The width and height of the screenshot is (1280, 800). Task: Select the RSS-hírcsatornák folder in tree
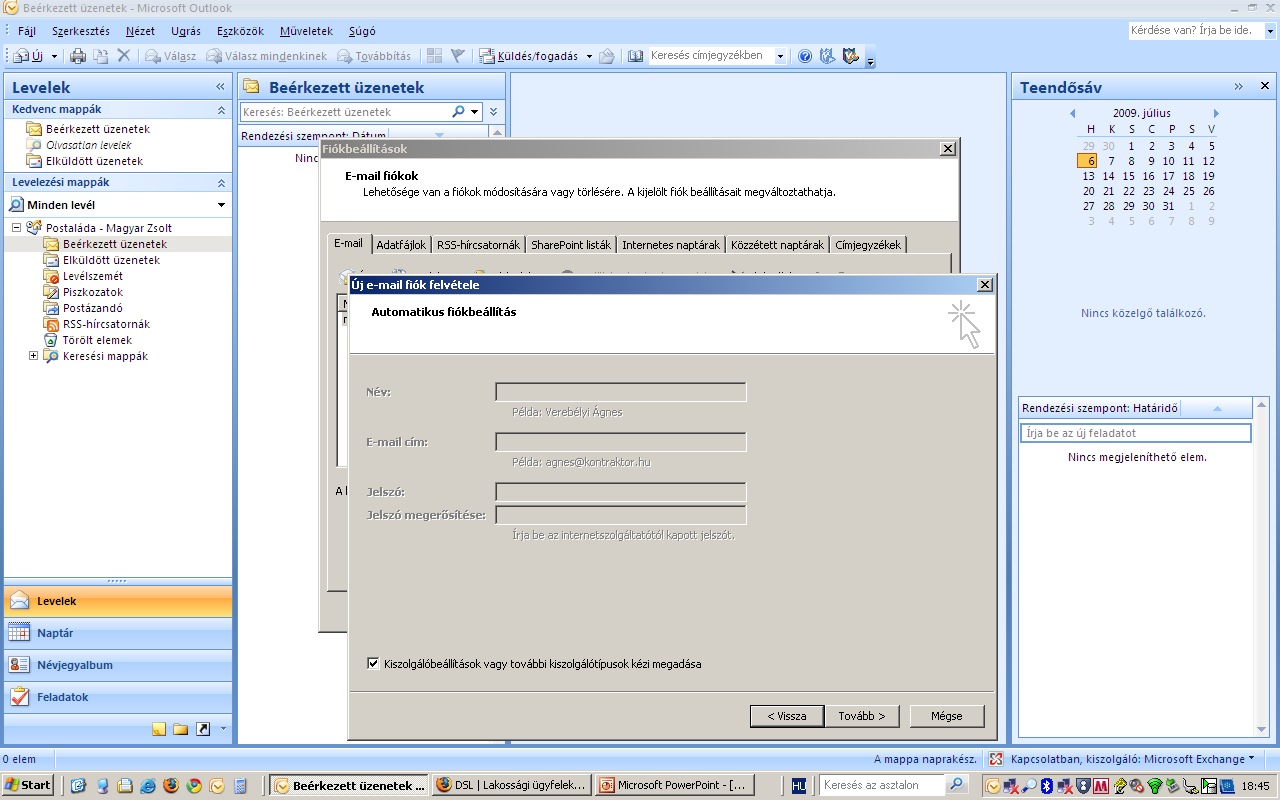pos(106,324)
